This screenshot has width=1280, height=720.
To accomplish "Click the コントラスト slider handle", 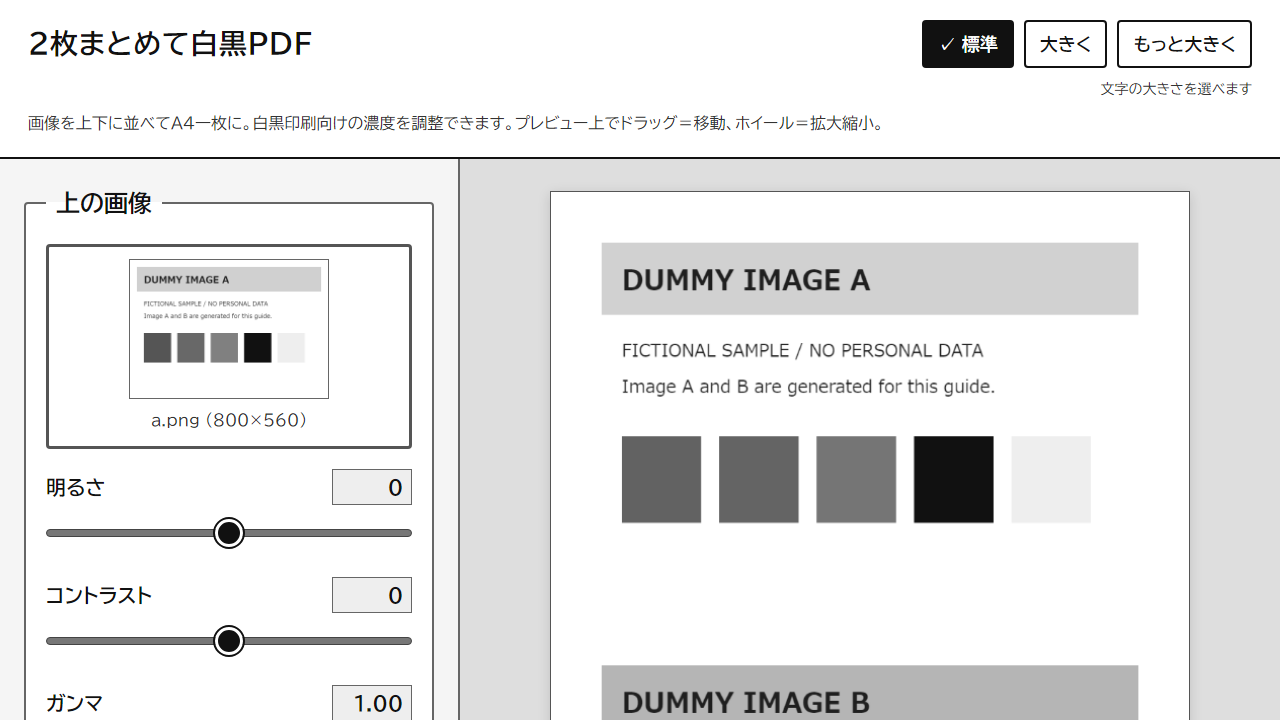I will point(229,641).
